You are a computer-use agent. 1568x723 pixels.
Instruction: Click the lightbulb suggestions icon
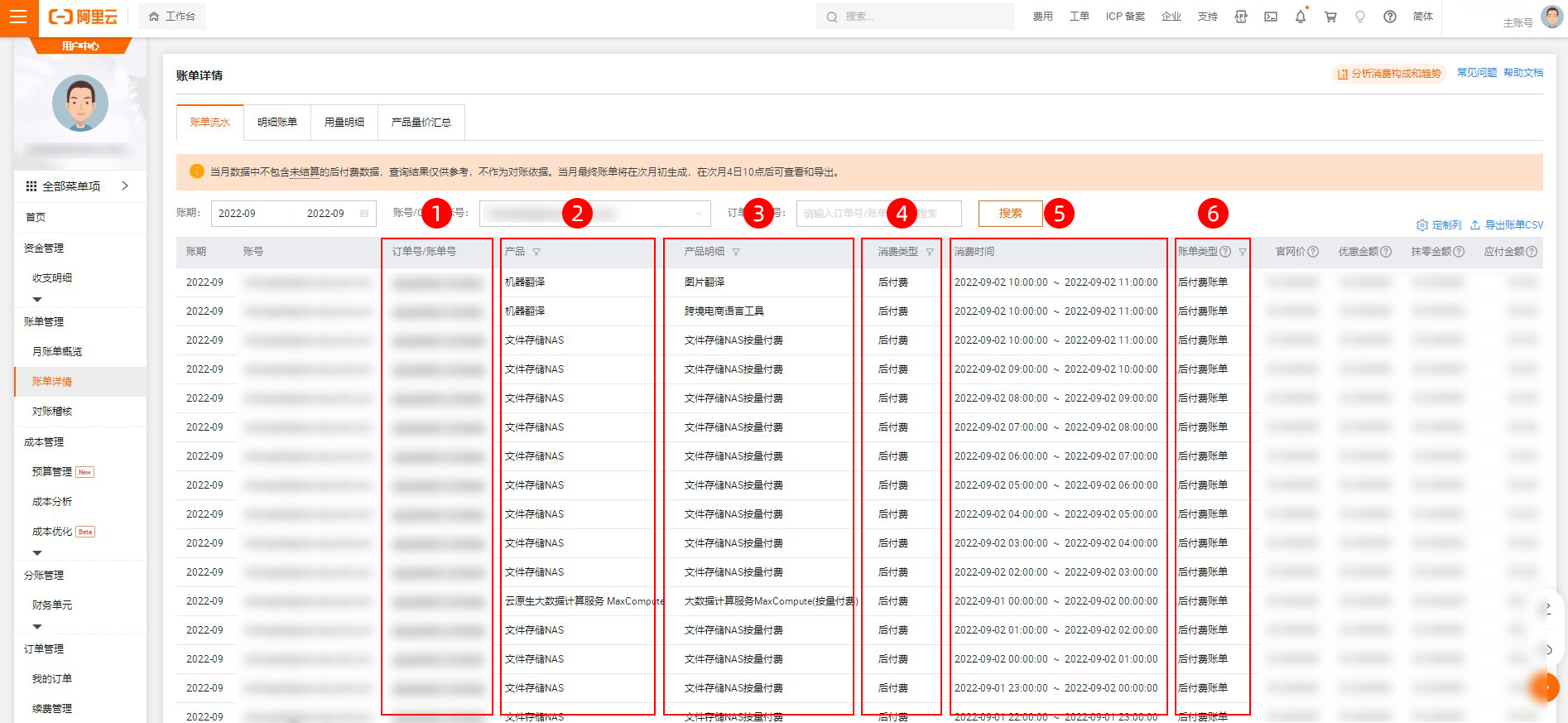tap(1360, 17)
